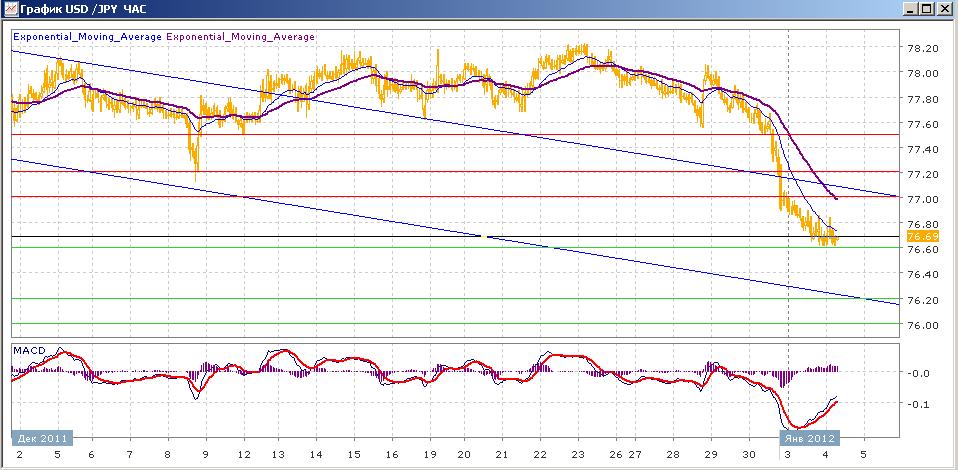Click date label 26 on the time axis
Image resolution: width=959 pixels, height=470 pixels.
(x=616, y=455)
